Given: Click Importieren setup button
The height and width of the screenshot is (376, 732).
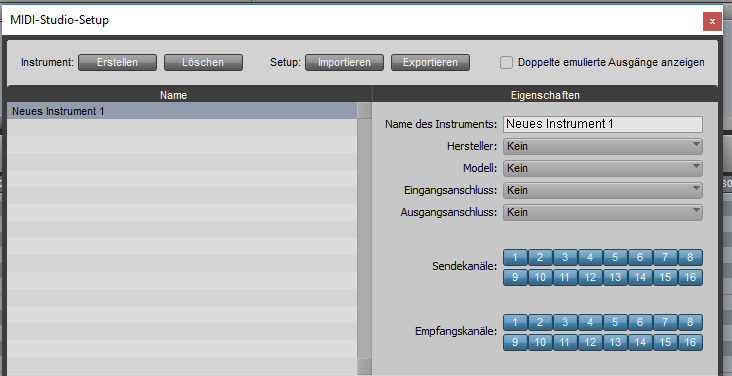Looking at the screenshot, I should tap(345, 63).
